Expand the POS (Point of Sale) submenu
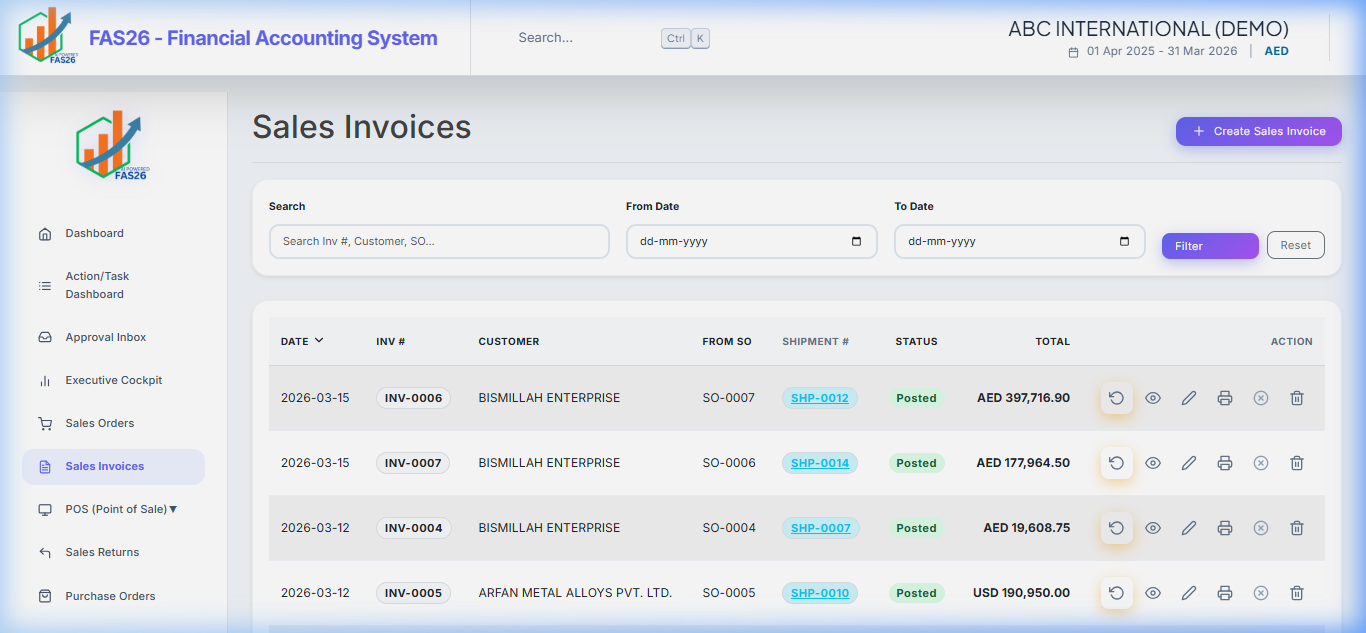Image resolution: width=1366 pixels, height=633 pixels. tap(120, 509)
